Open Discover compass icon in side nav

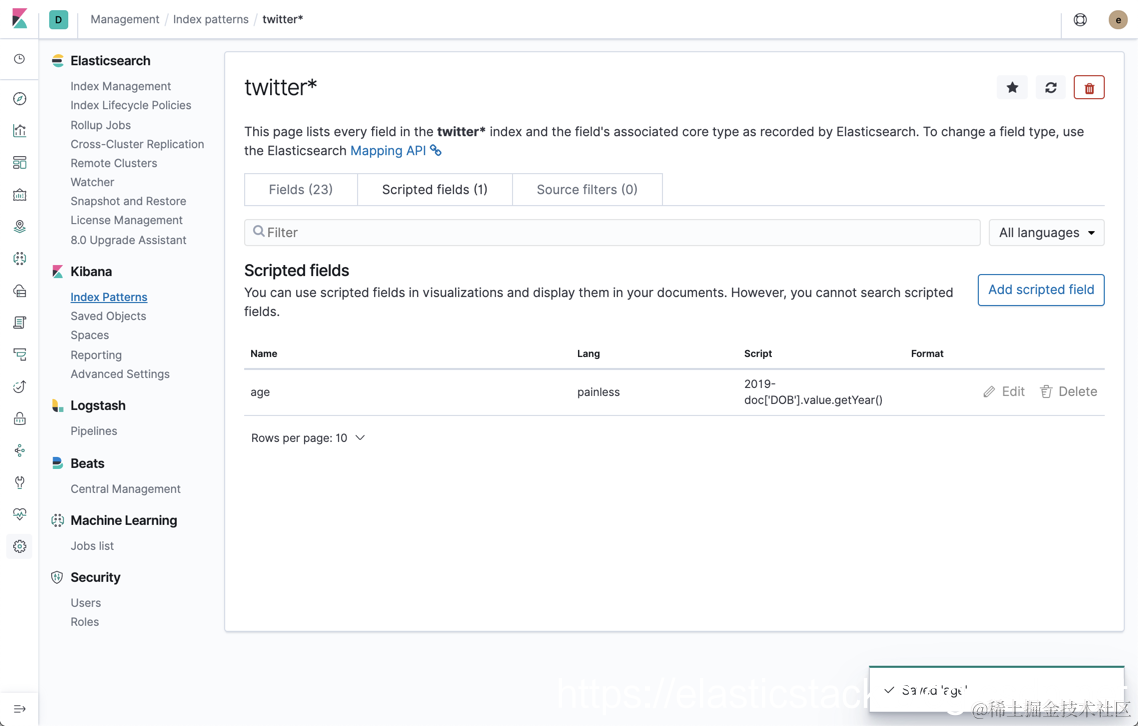(20, 99)
